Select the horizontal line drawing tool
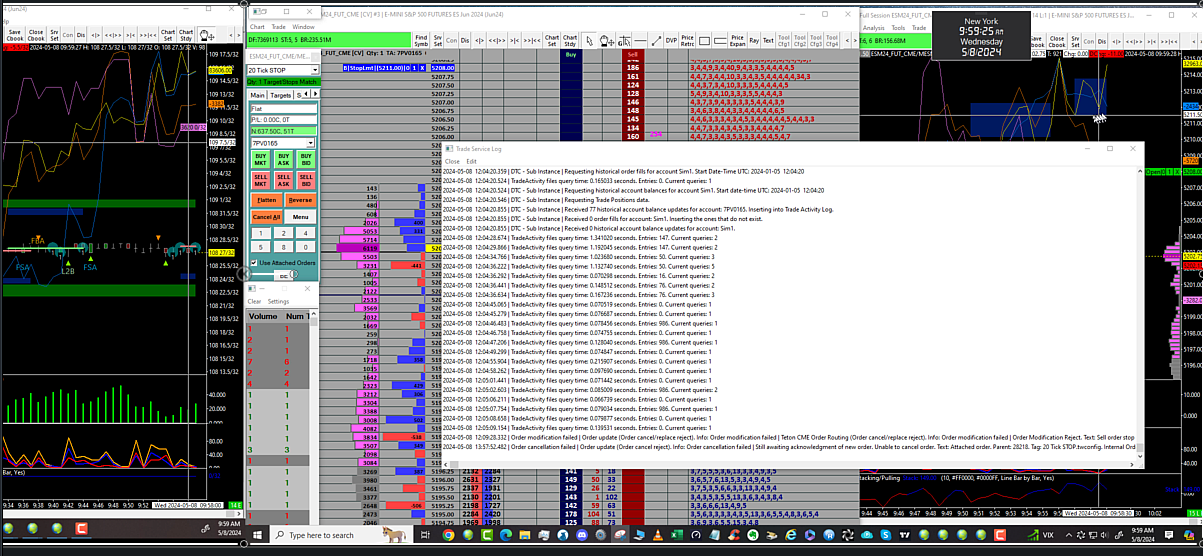Screen dimensions: 1203x556 (640, 41)
